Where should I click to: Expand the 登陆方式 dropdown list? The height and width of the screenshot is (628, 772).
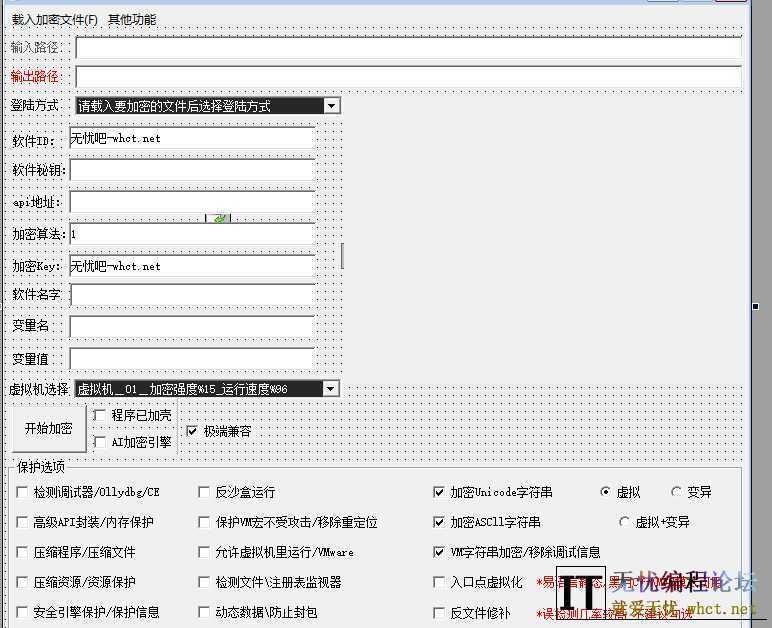pos(331,105)
